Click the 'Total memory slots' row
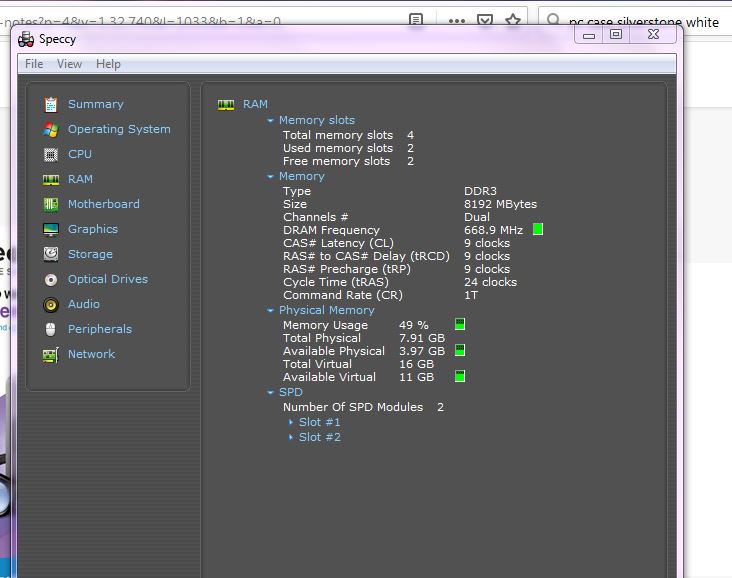The image size is (732, 578). (348, 135)
